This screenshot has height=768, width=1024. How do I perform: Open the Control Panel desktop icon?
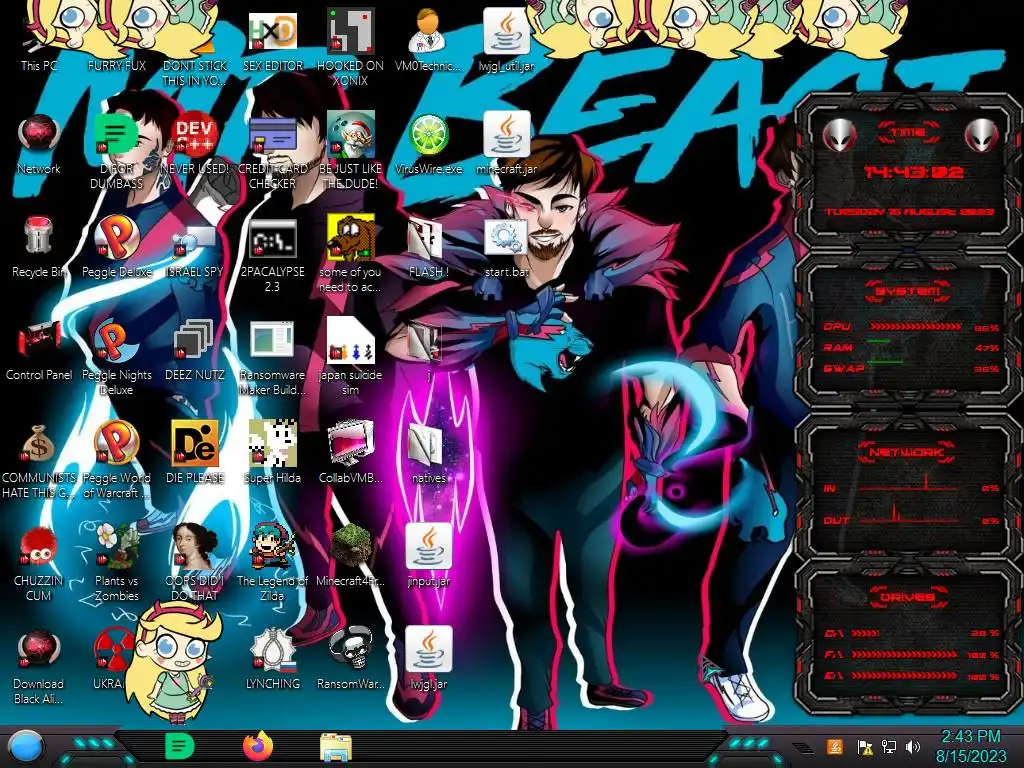(x=39, y=350)
